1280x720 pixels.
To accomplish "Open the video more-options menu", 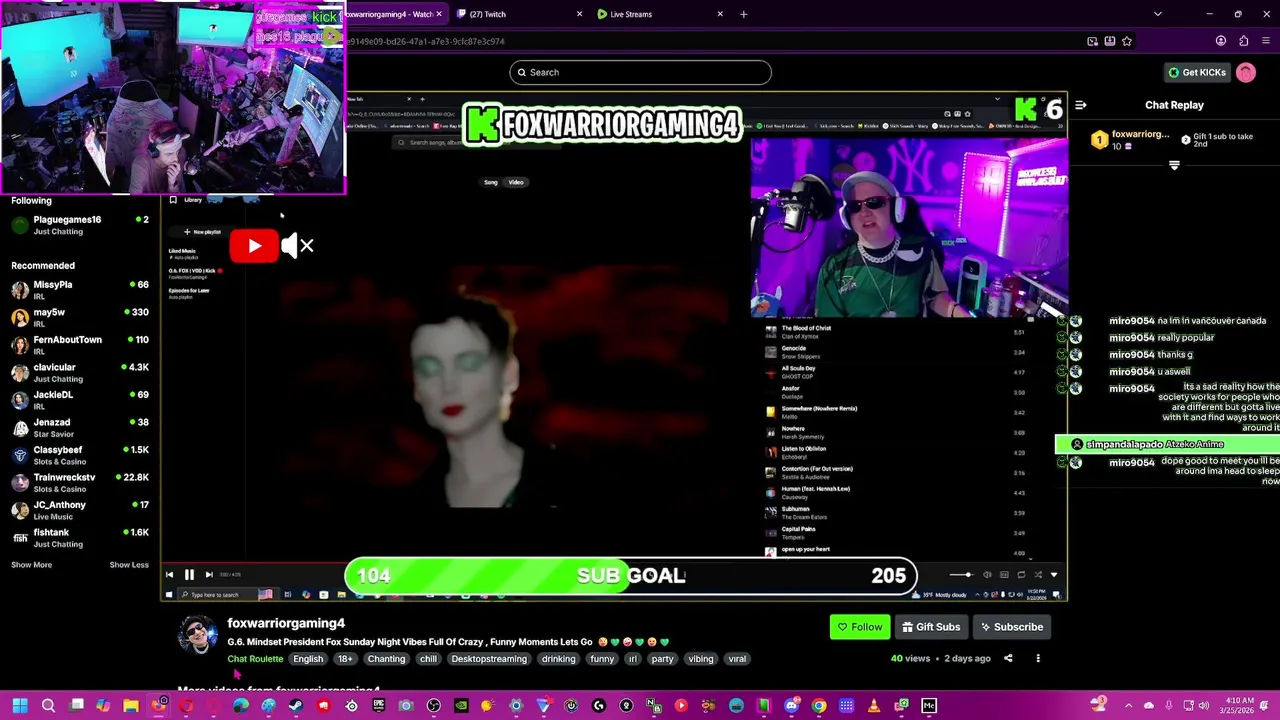I will click(x=1038, y=659).
